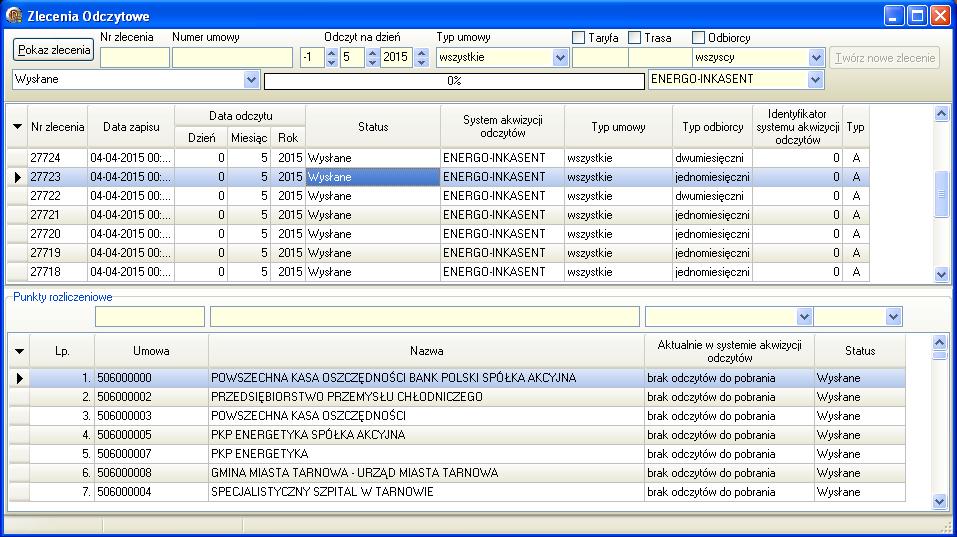Image resolution: width=957 pixels, height=537 pixels.
Task: Decrease the month value of Odczyt na dzień
Action: pyautogui.click(x=372, y=62)
